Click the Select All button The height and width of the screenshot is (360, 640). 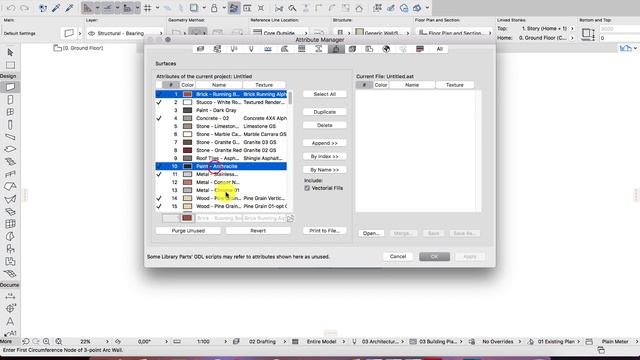(x=325, y=94)
